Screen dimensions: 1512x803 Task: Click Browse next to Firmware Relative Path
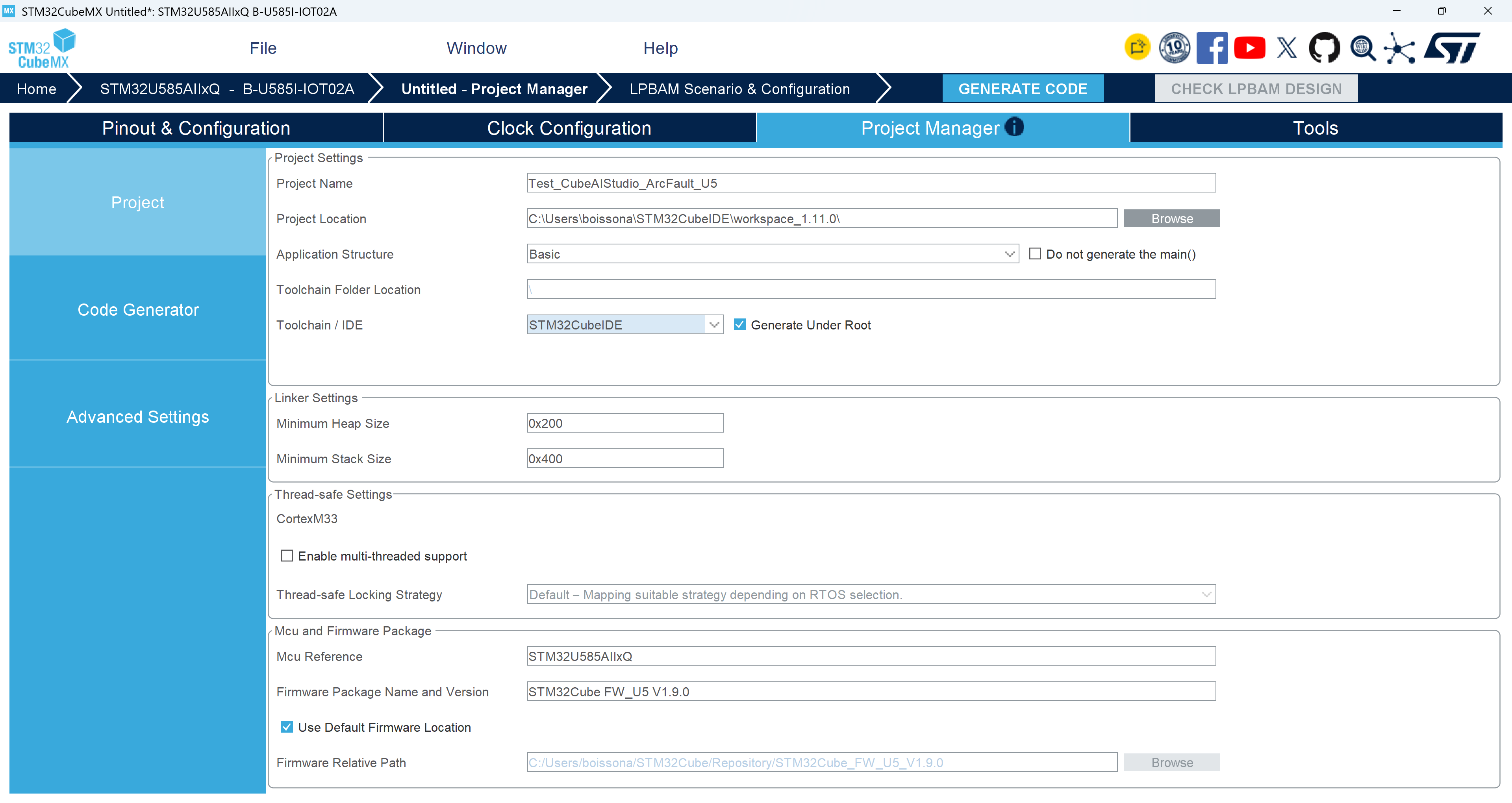click(x=1171, y=762)
